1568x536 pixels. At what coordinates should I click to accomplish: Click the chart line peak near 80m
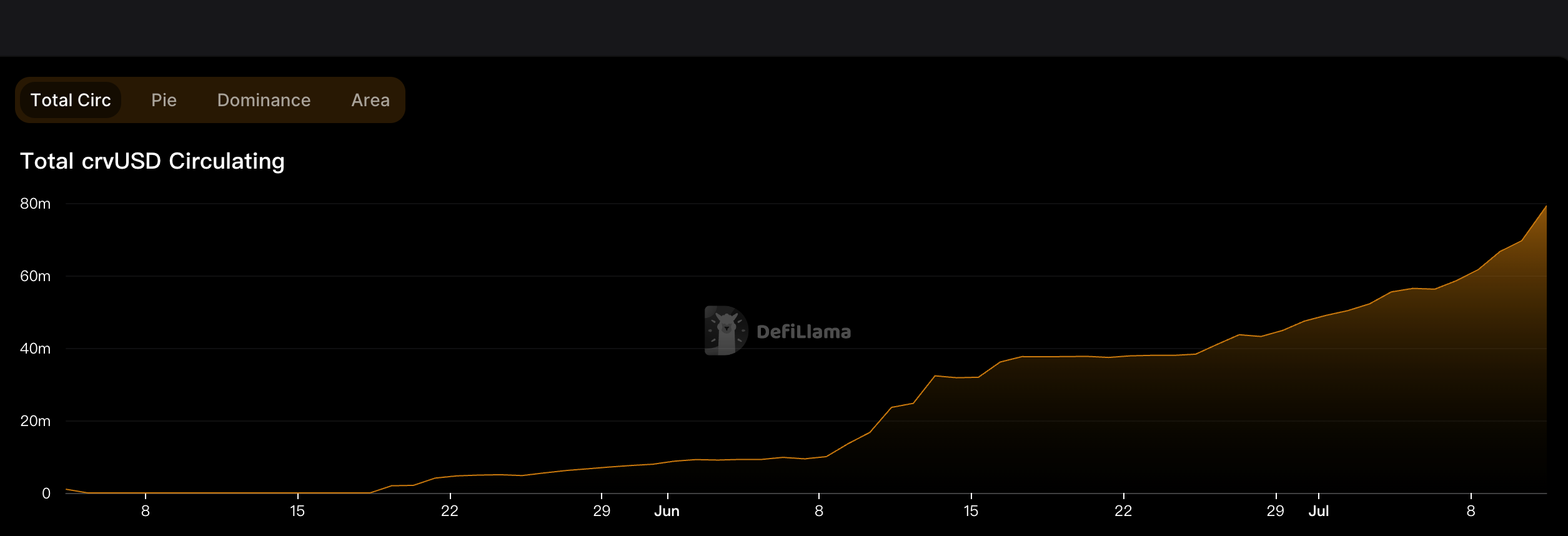pyautogui.click(x=1546, y=207)
